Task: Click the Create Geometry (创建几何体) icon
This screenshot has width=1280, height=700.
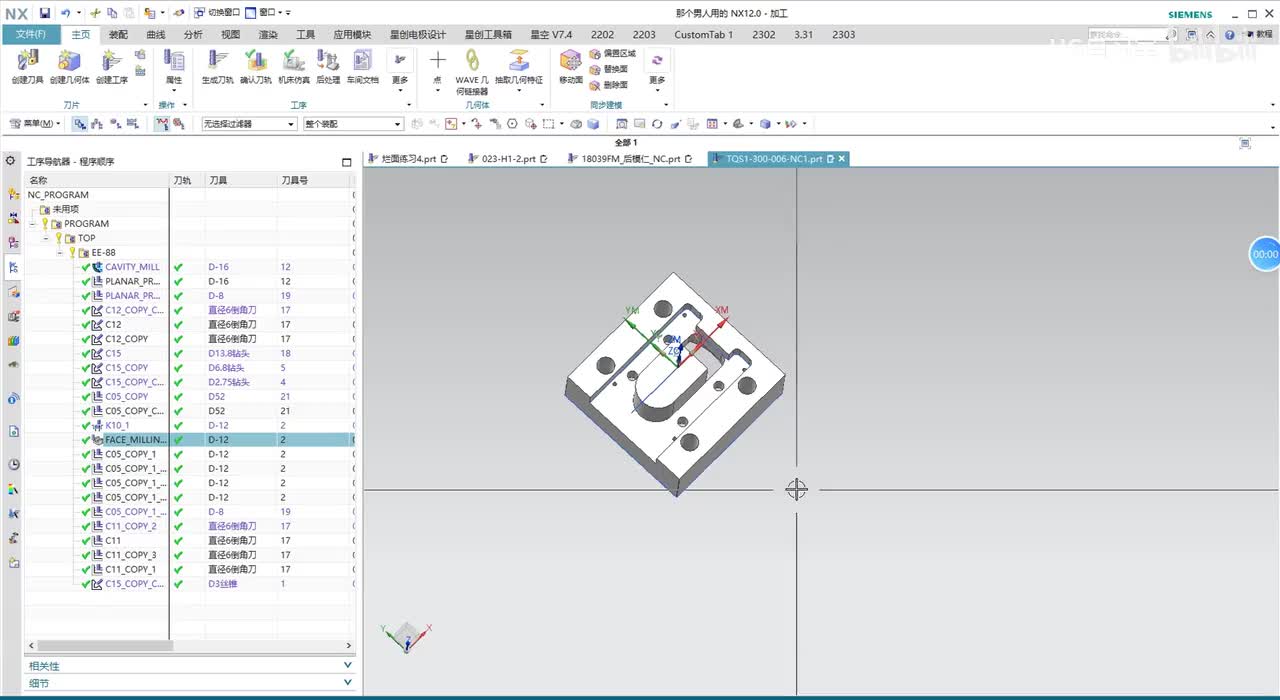Action: 69,62
